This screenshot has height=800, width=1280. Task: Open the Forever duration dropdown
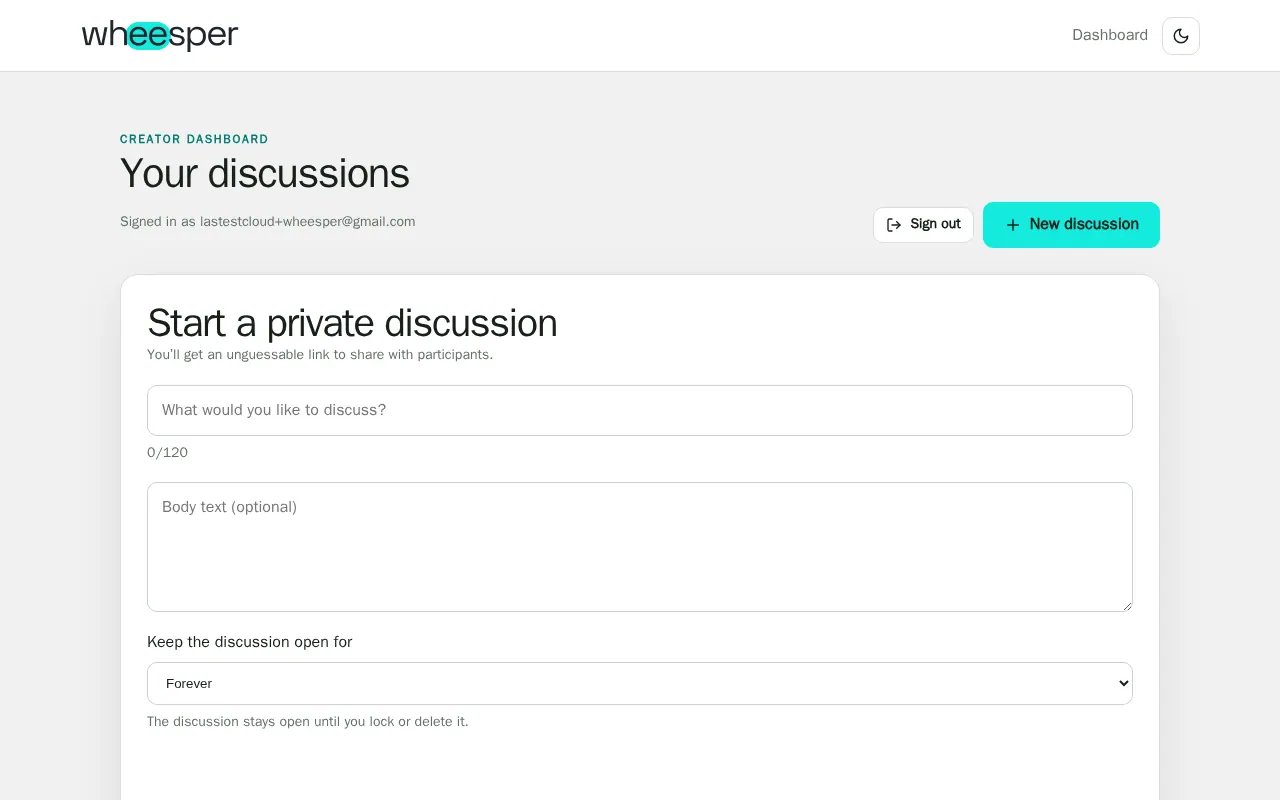(639, 683)
